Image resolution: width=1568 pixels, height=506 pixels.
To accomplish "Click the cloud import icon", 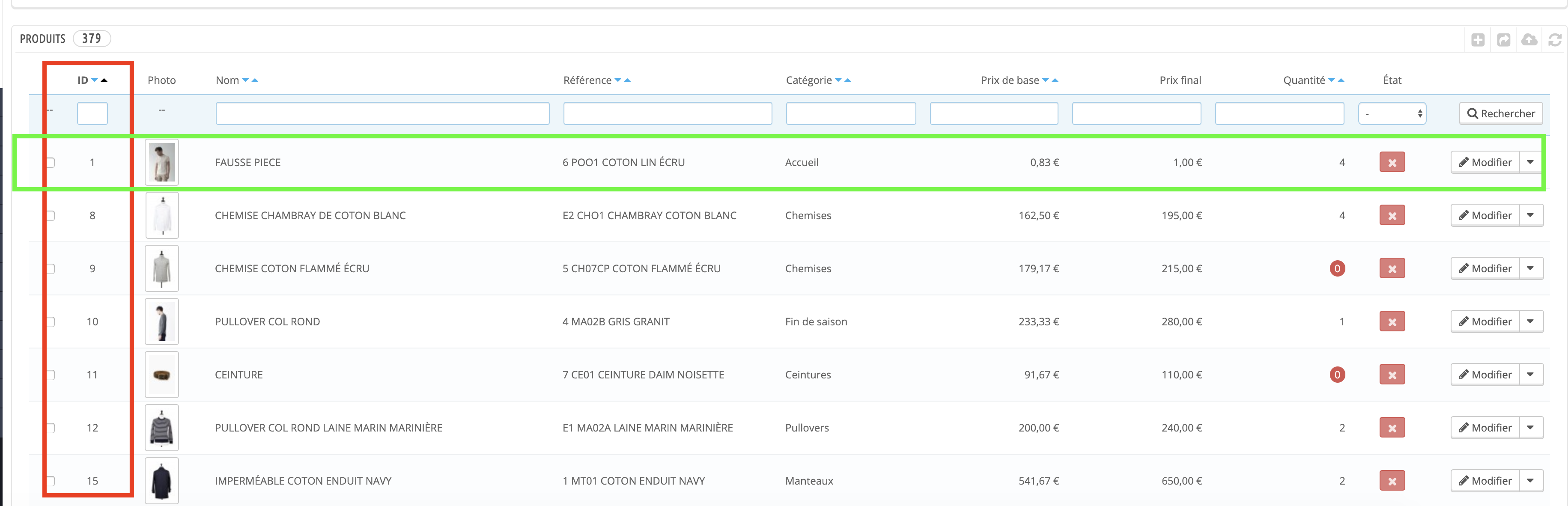I will coord(1529,40).
